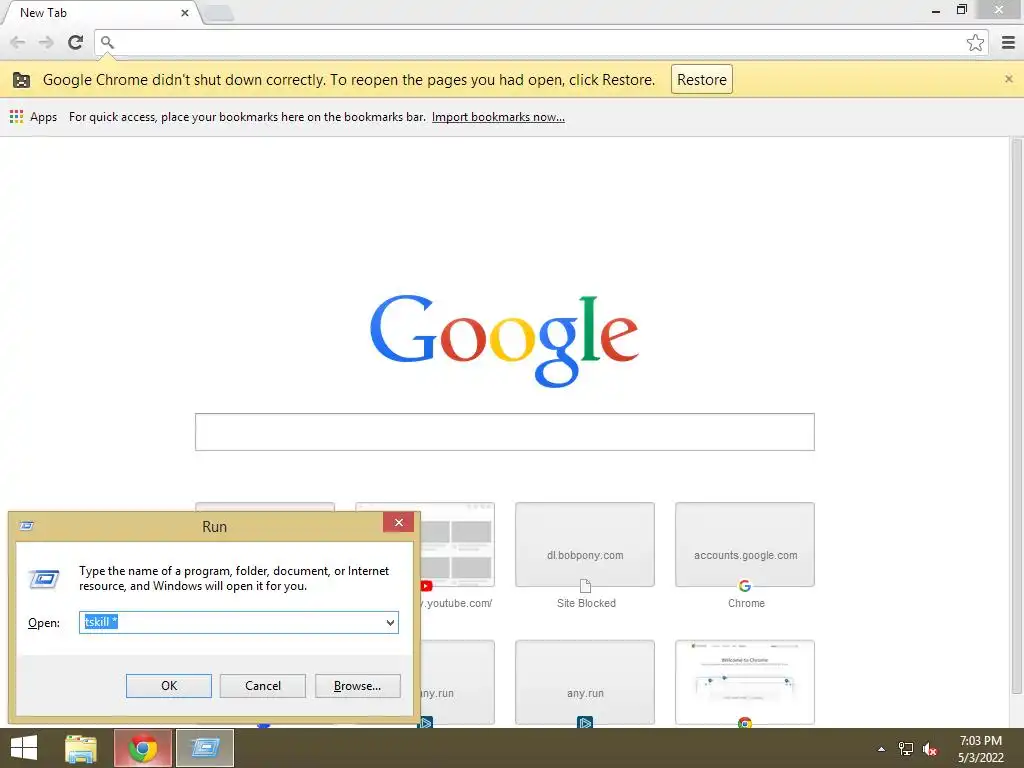Cancel the Run dialog
Viewport: 1024px width, 768px height.
263,686
